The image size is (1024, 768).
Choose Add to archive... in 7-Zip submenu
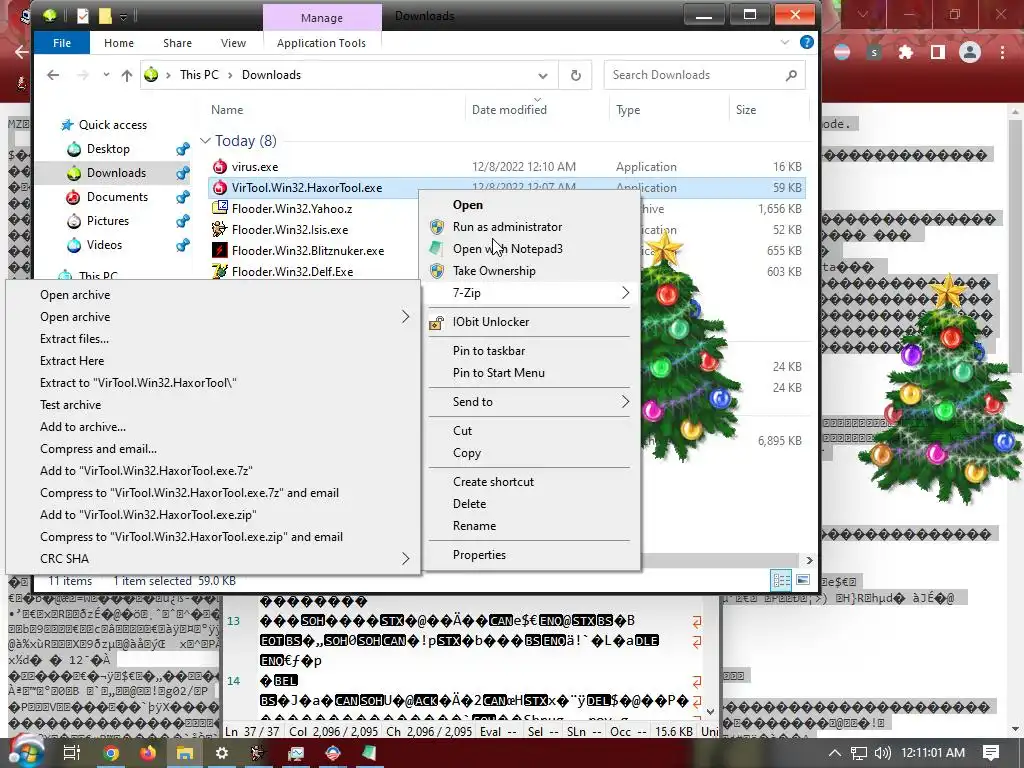tap(83, 427)
